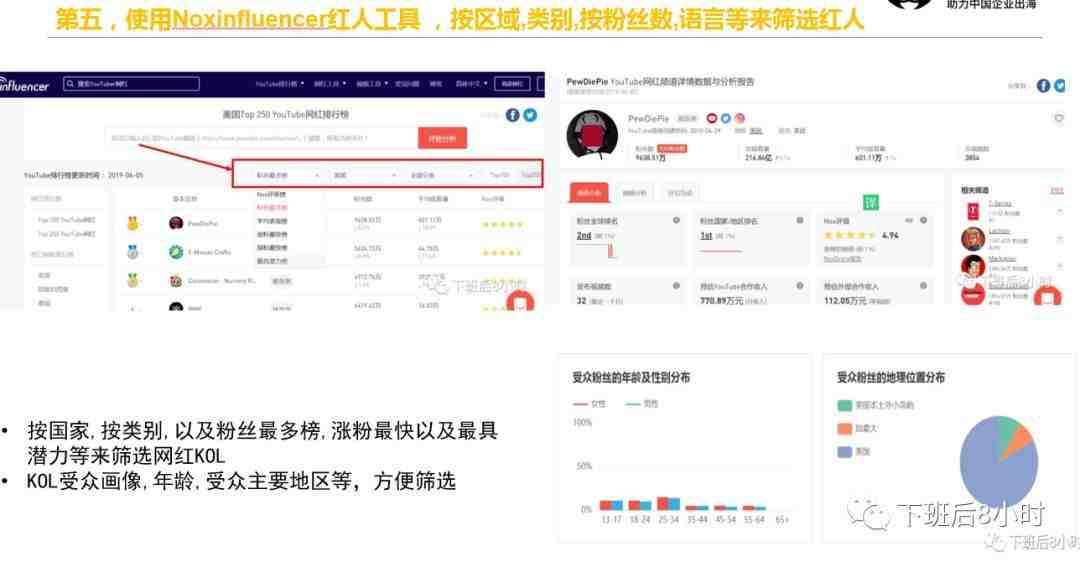Open the Markiplier related channel thumbnail

(x=973, y=266)
